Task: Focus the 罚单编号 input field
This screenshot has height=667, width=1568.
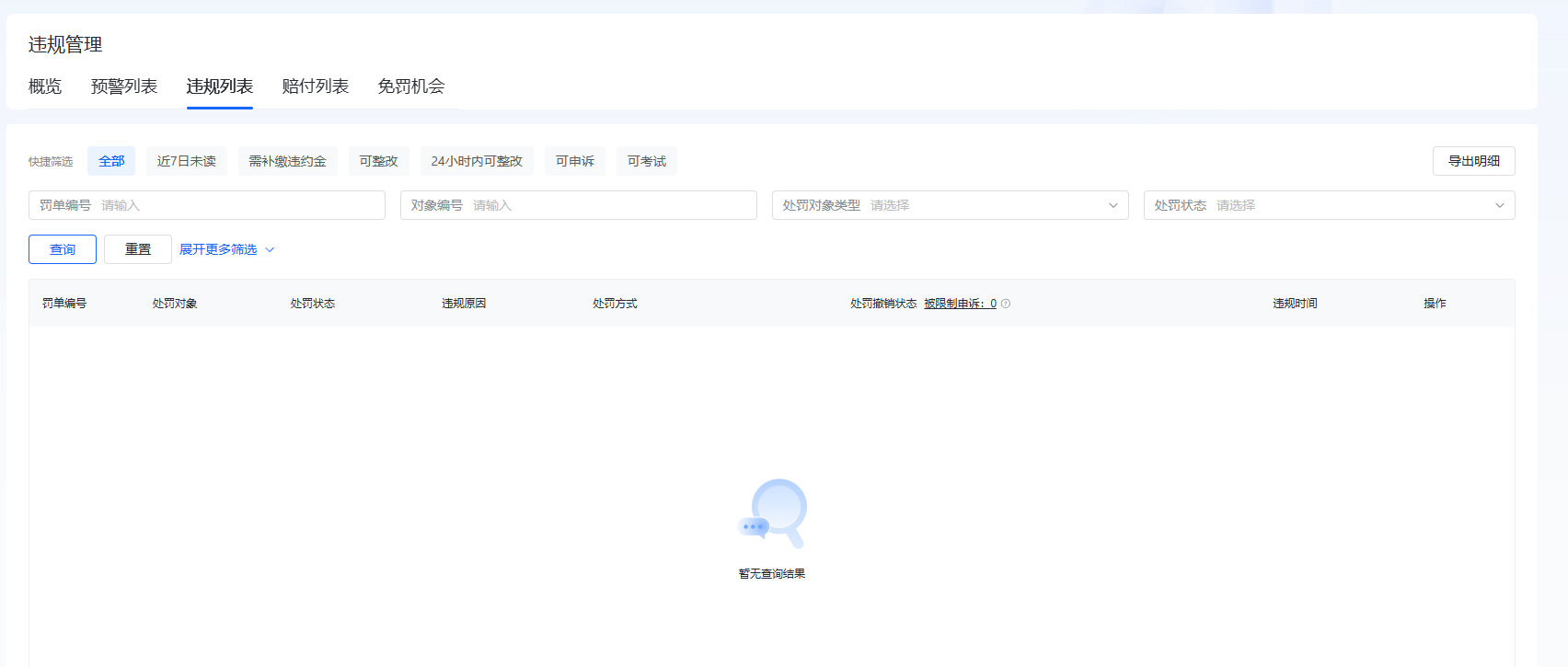Action: click(x=239, y=205)
